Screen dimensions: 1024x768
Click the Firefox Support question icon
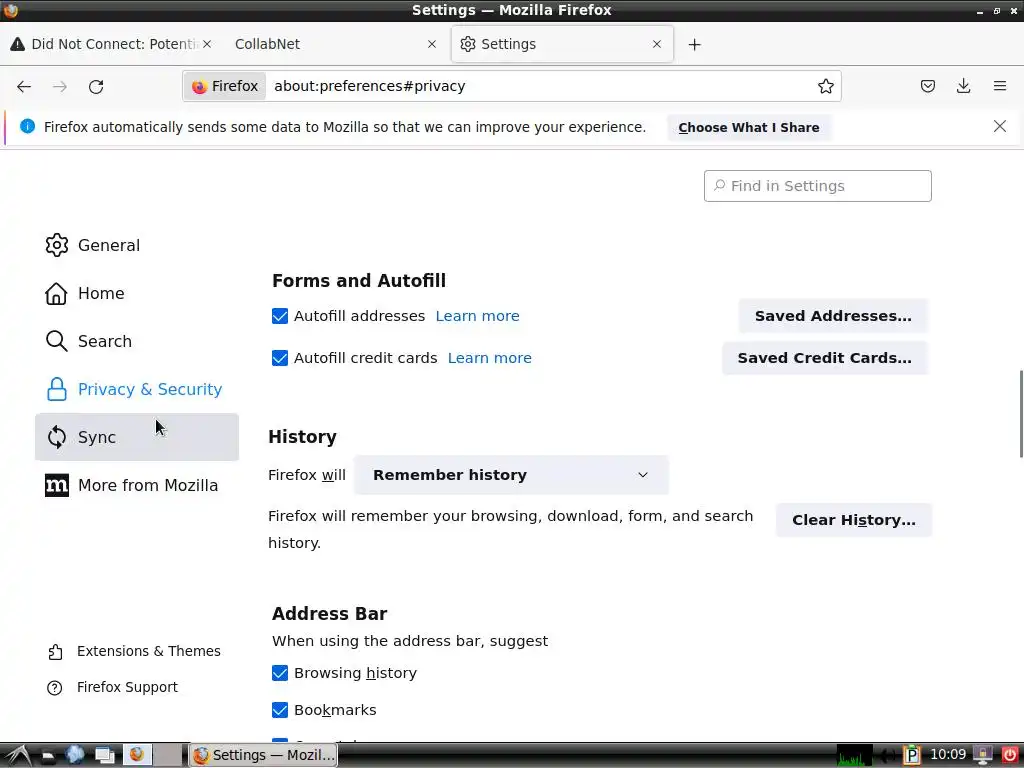coord(55,688)
